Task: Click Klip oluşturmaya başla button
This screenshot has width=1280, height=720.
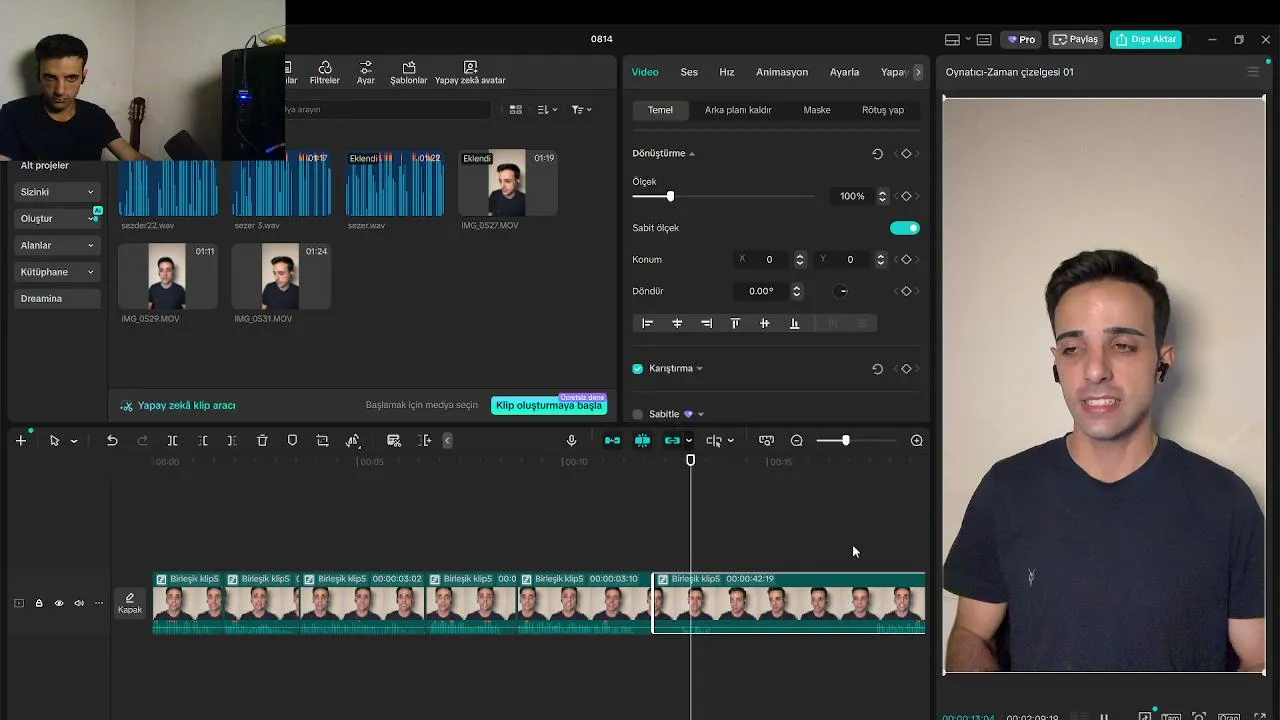Action: [549, 406]
